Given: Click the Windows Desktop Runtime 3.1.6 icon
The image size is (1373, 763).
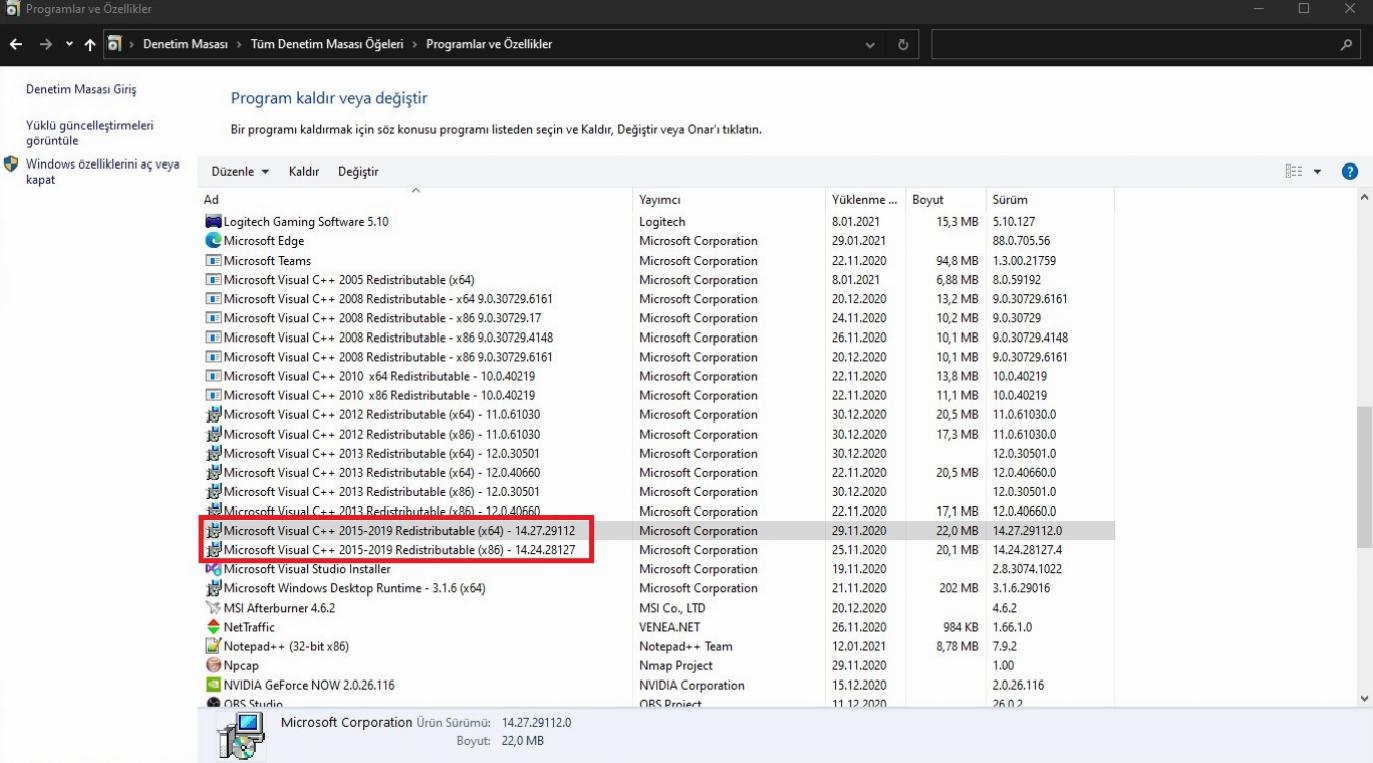Looking at the screenshot, I should click(213, 589).
